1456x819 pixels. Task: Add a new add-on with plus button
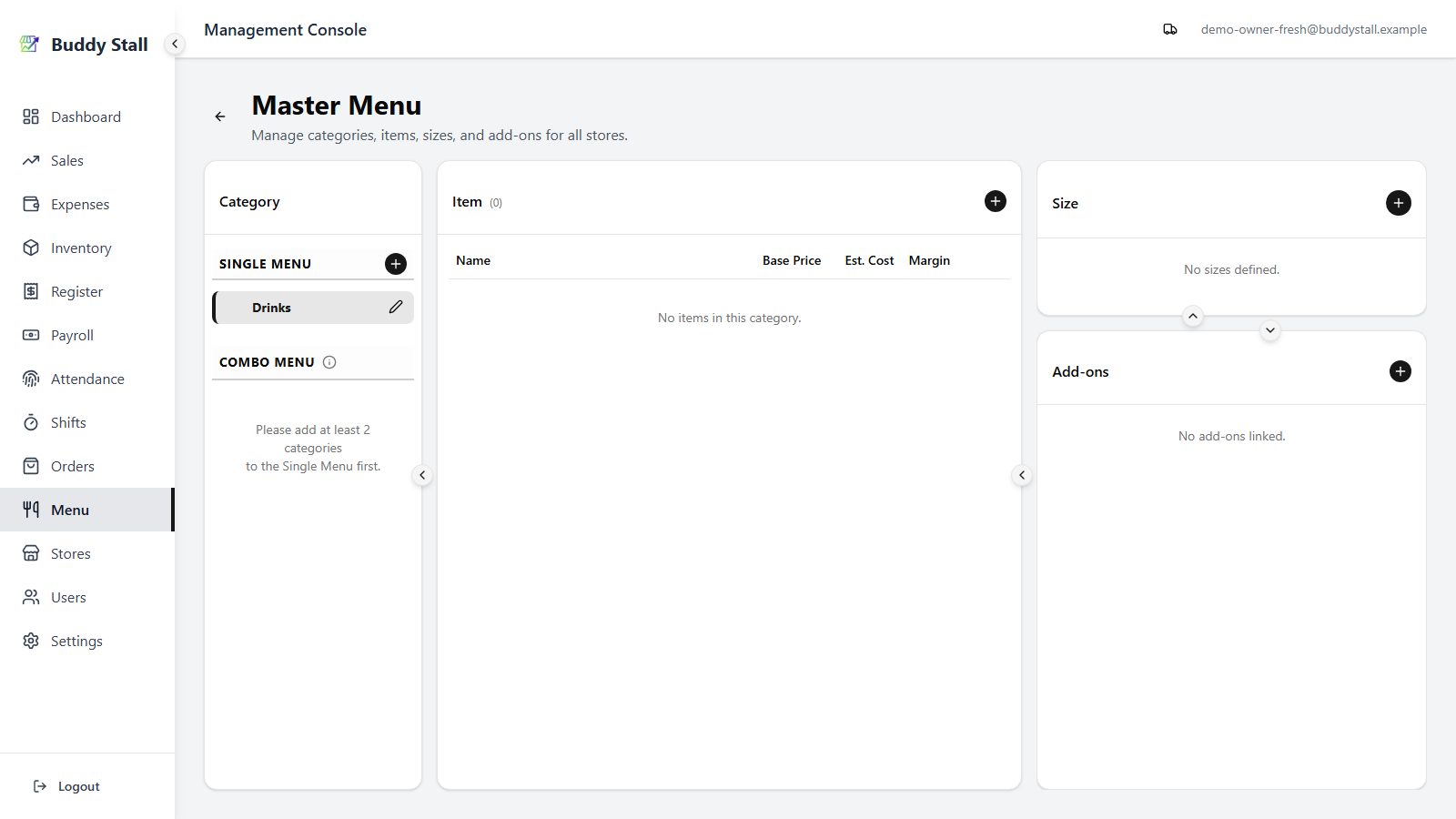point(1400,371)
